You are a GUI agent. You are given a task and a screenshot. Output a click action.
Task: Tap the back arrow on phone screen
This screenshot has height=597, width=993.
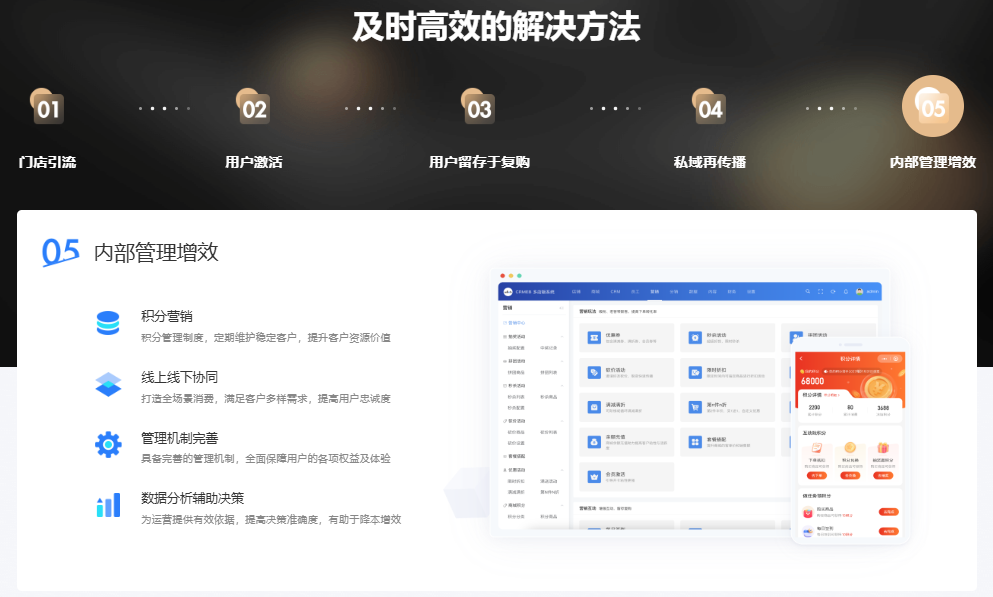(x=801, y=358)
